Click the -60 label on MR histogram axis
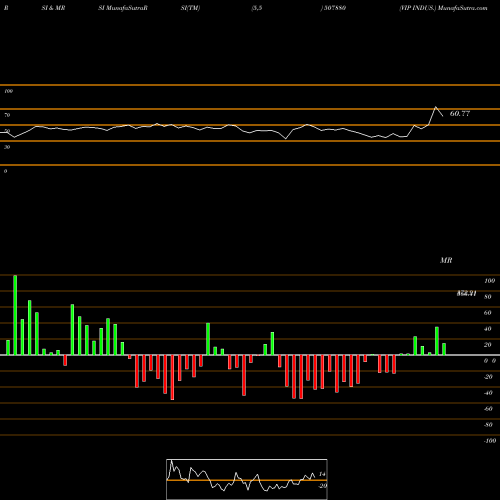The height and width of the screenshot is (500, 500). tap(488, 409)
